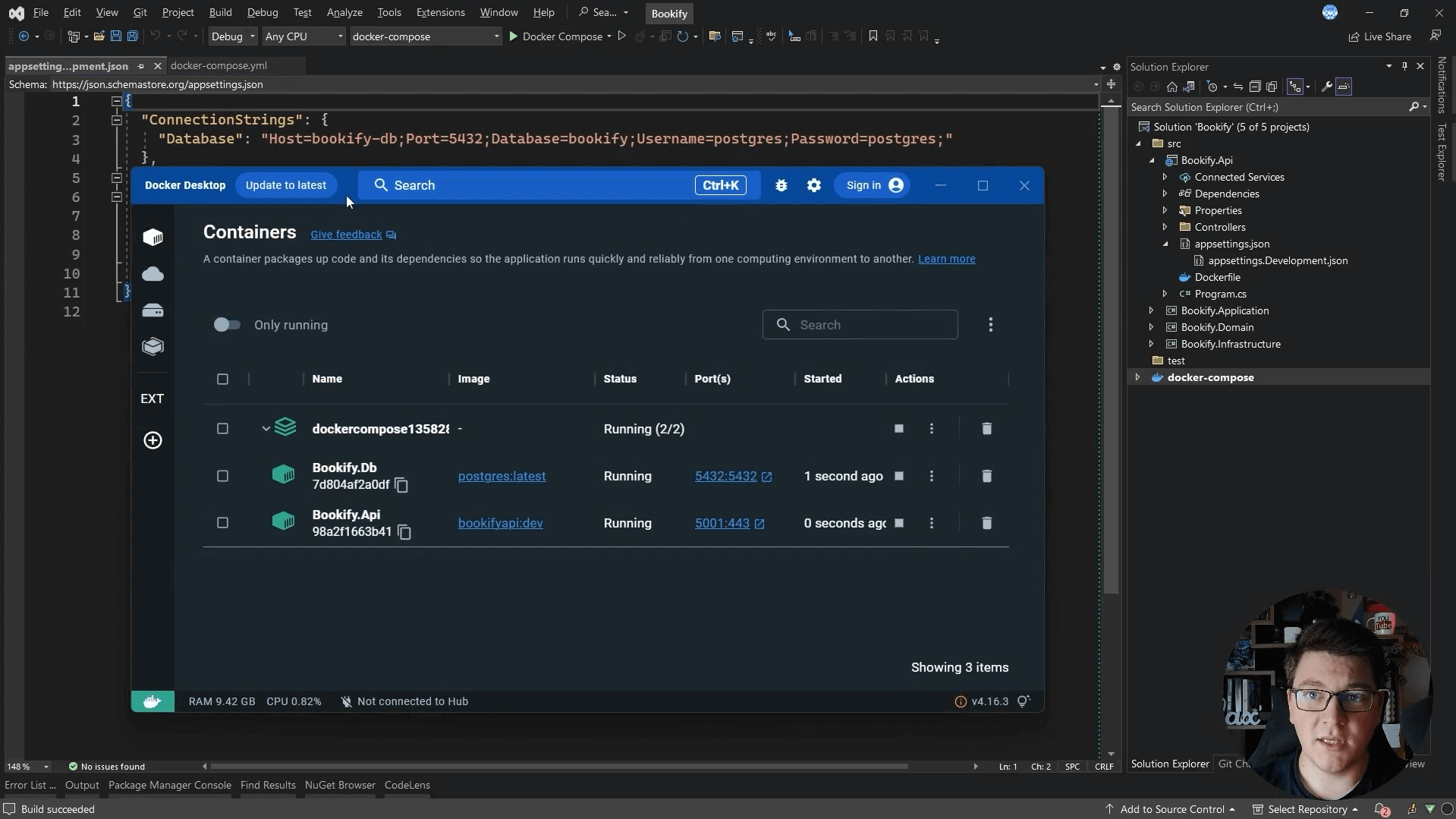Open the Build menu

[220, 13]
